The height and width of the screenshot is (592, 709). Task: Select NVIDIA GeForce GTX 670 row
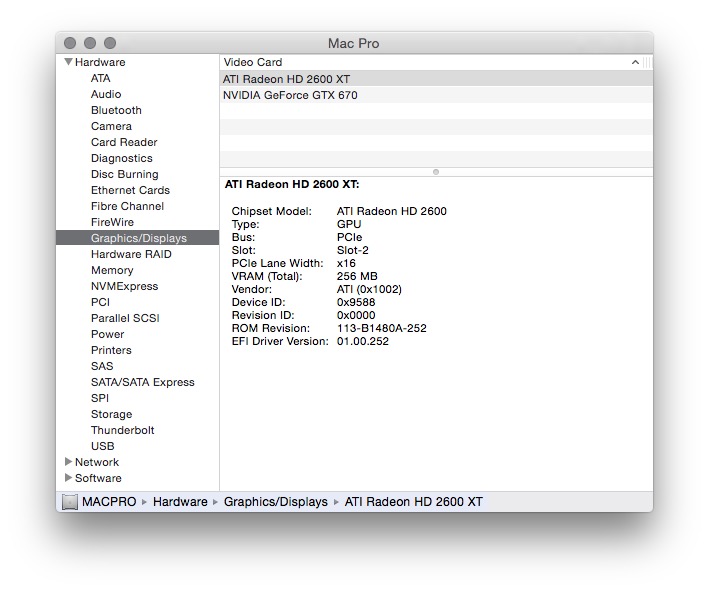point(436,95)
